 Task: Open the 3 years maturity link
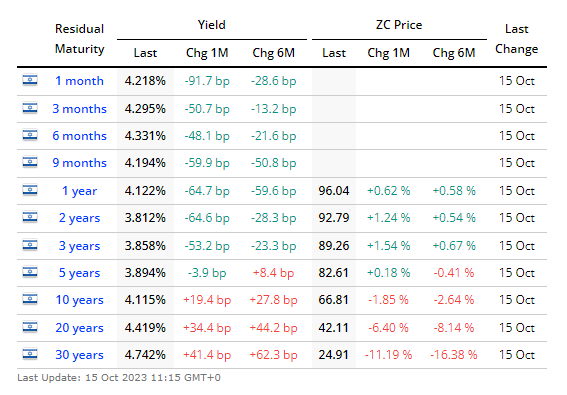[80, 246]
